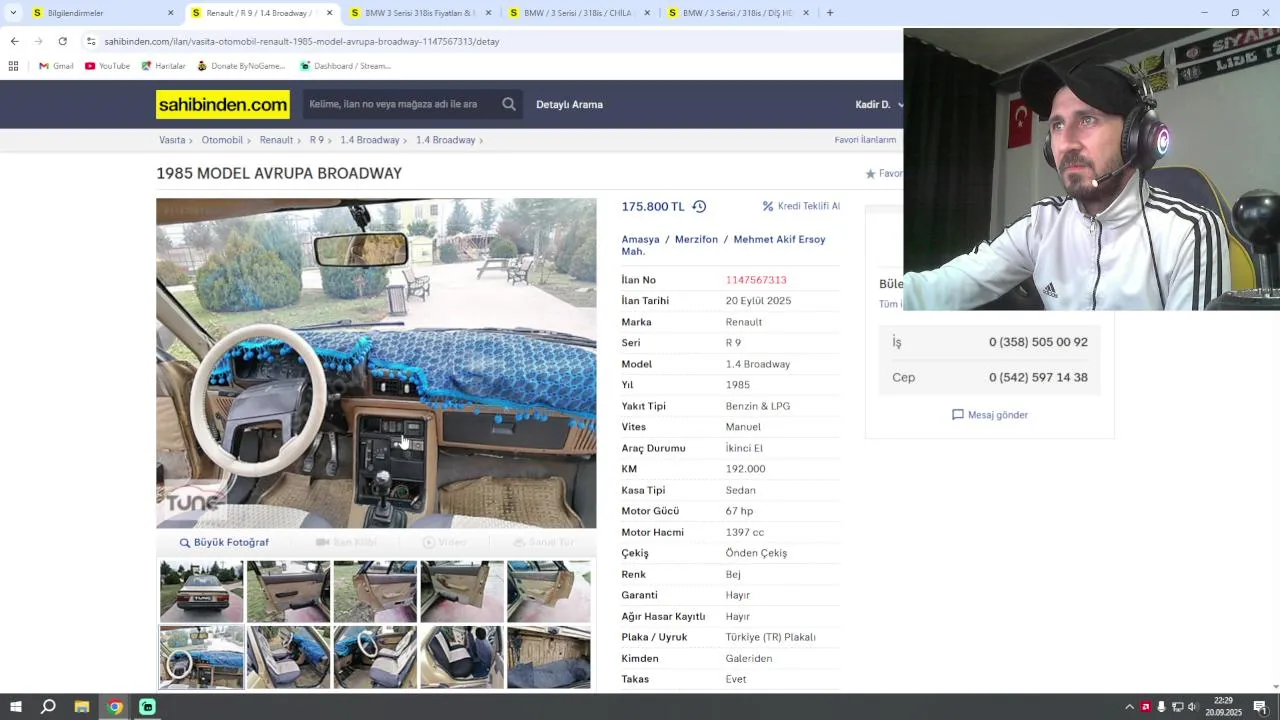The height and width of the screenshot is (720, 1280).
Task: Click the volume speaker tray icon
Action: coord(1192,707)
